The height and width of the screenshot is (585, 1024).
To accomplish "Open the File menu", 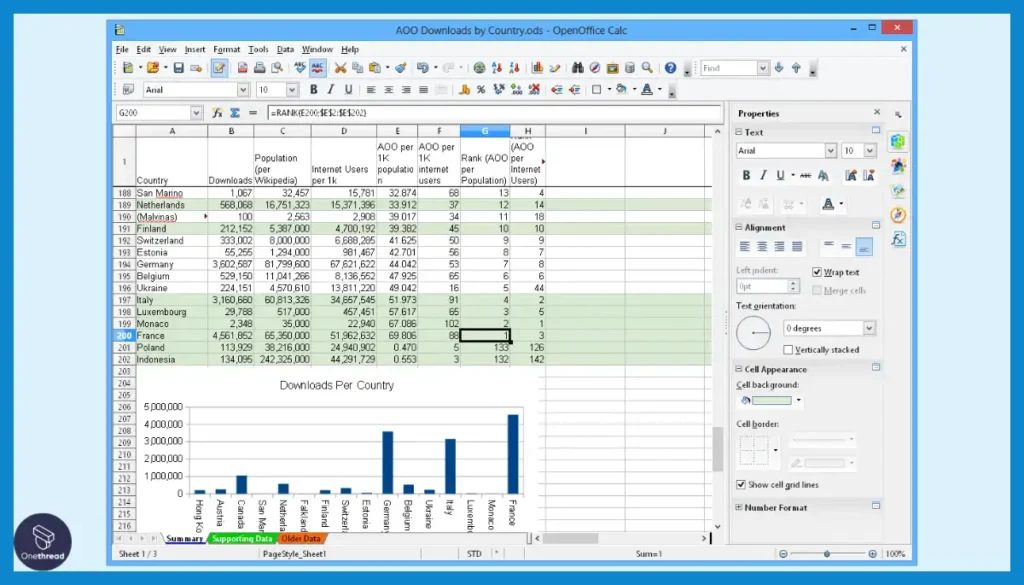I will coord(122,50).
